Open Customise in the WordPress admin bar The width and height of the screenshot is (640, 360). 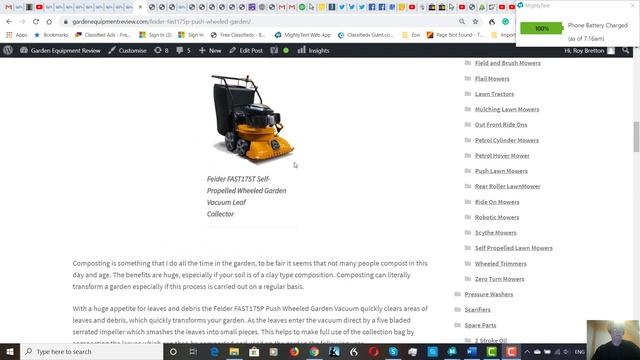(127, 51)
